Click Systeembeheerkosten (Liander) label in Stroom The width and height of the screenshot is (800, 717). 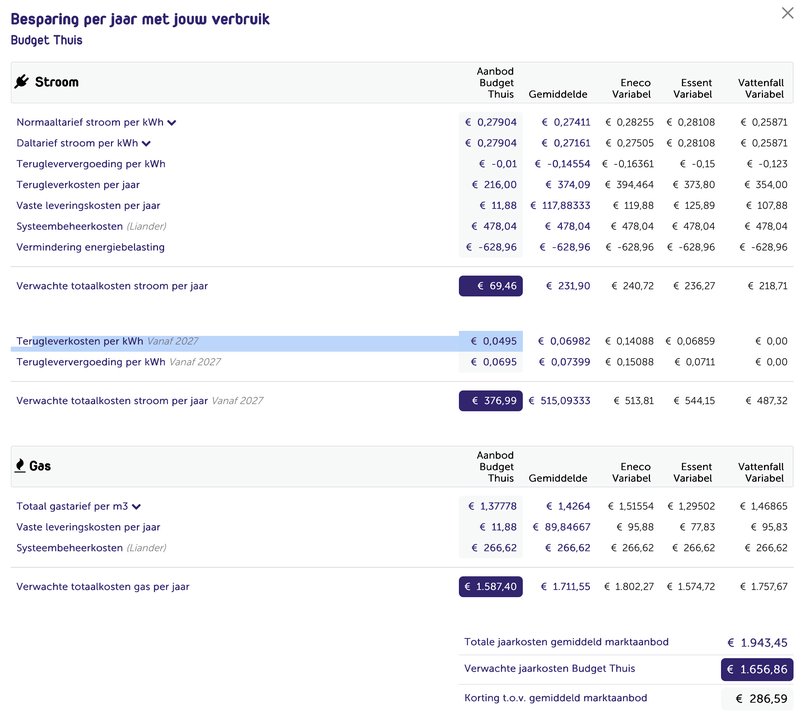91,226
